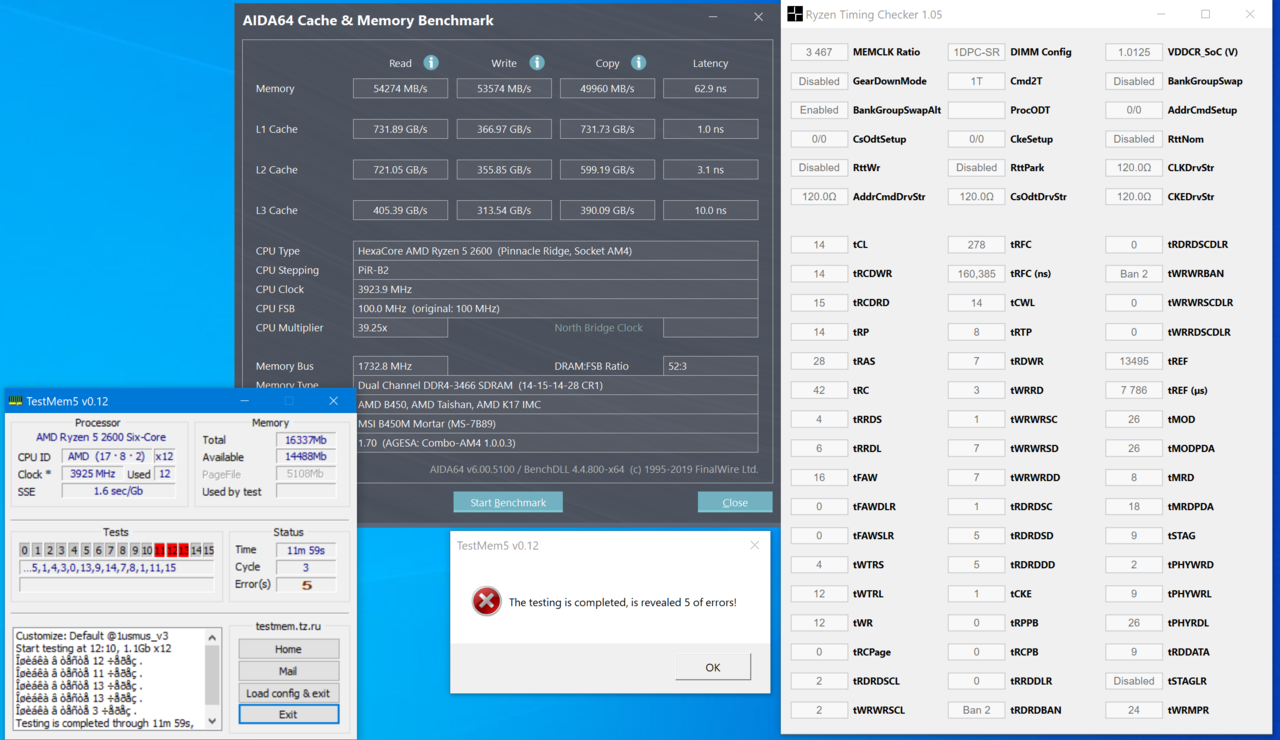This screenshot has height=740, width=1280.
Task: Click the L3 Cache latency 10.0 ns field
Action: tap(711, 210)
